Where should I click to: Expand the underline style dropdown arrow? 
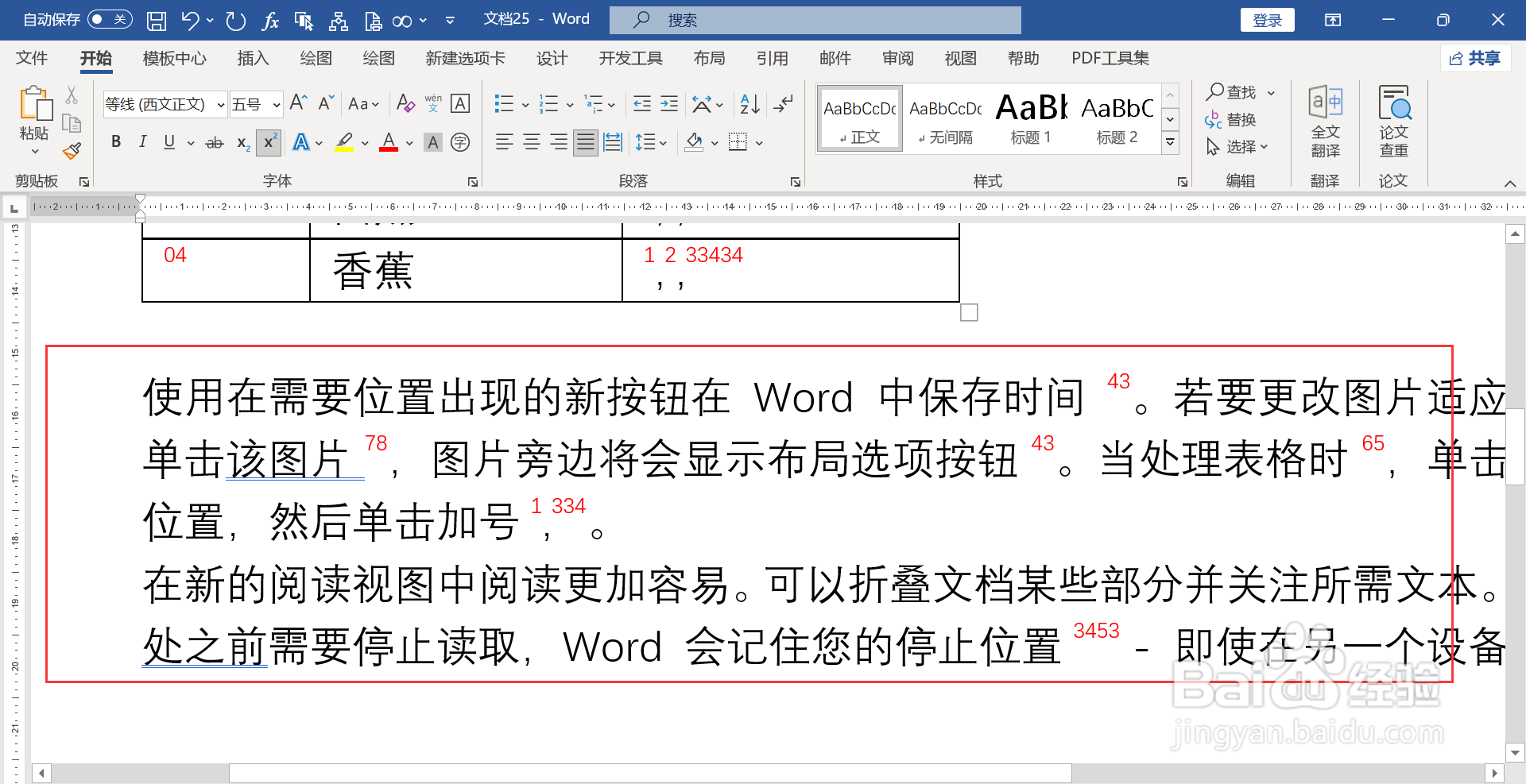(191, 143)
